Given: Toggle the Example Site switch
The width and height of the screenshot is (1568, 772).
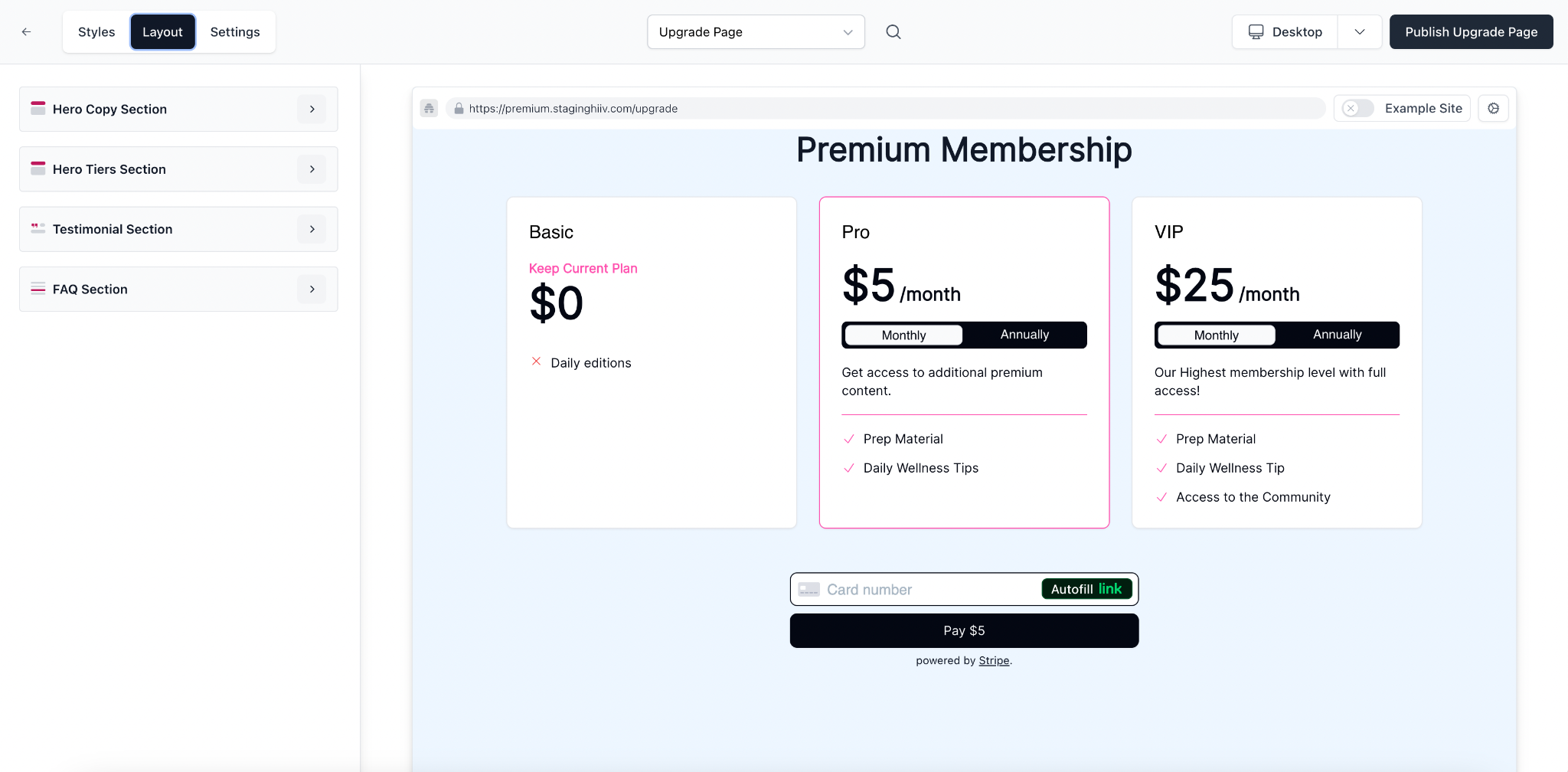Looking at the screenshot, I should click(1357, 109).
